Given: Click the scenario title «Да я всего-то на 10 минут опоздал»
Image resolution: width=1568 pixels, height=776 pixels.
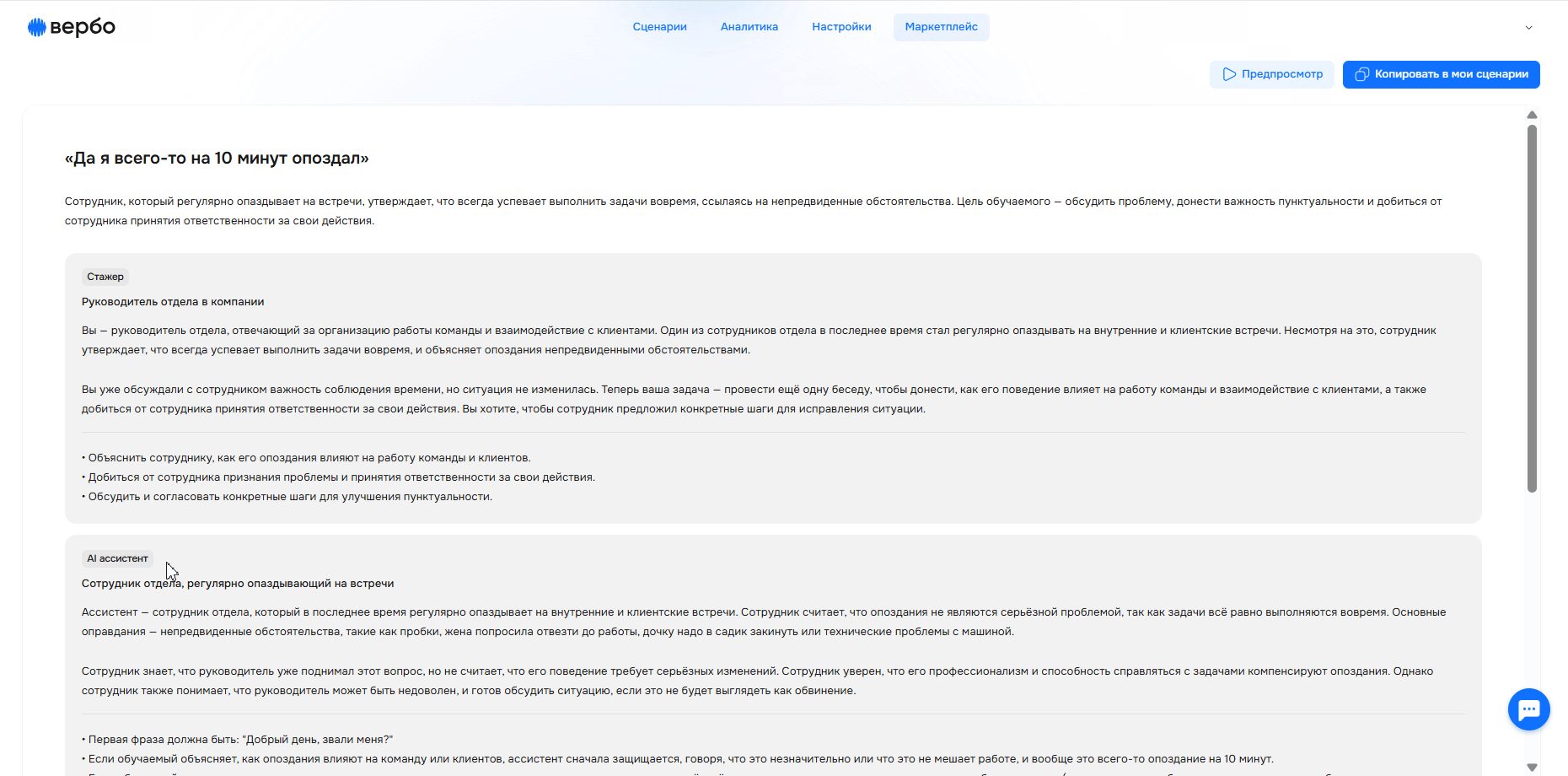Looking at the screenshot, I should coord(217,158).
